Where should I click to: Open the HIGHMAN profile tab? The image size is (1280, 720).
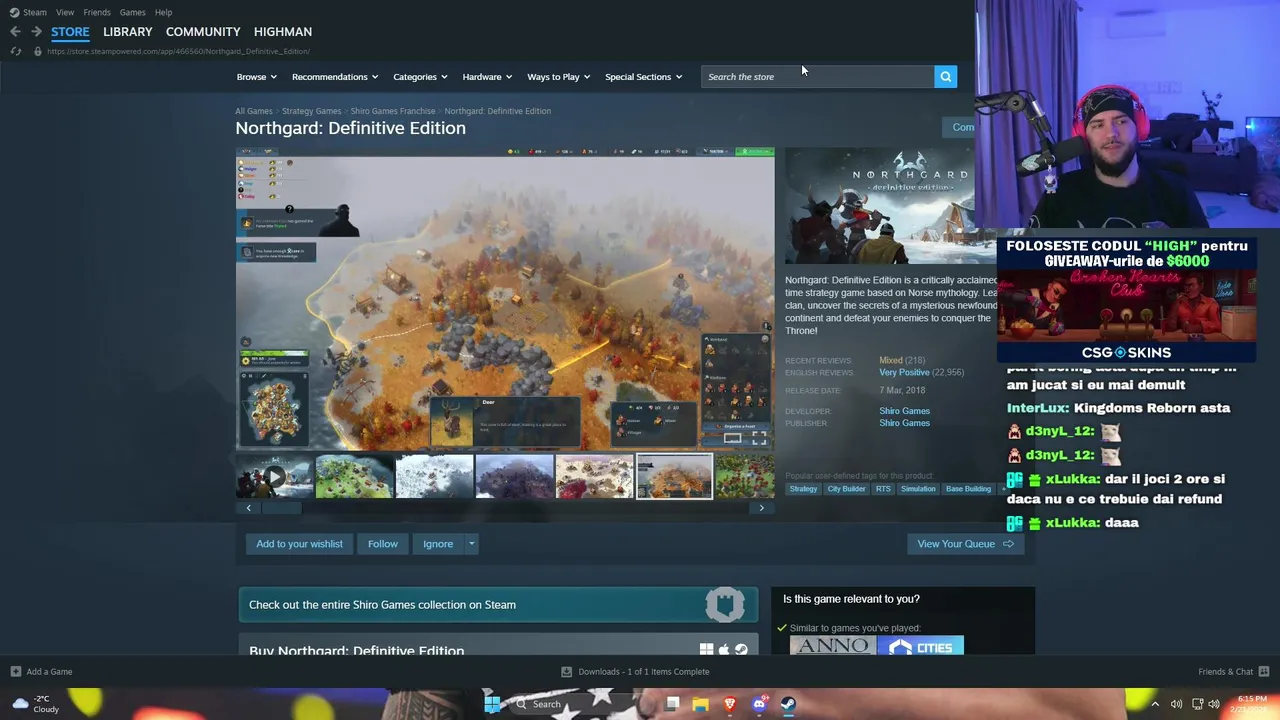[283, 32]
